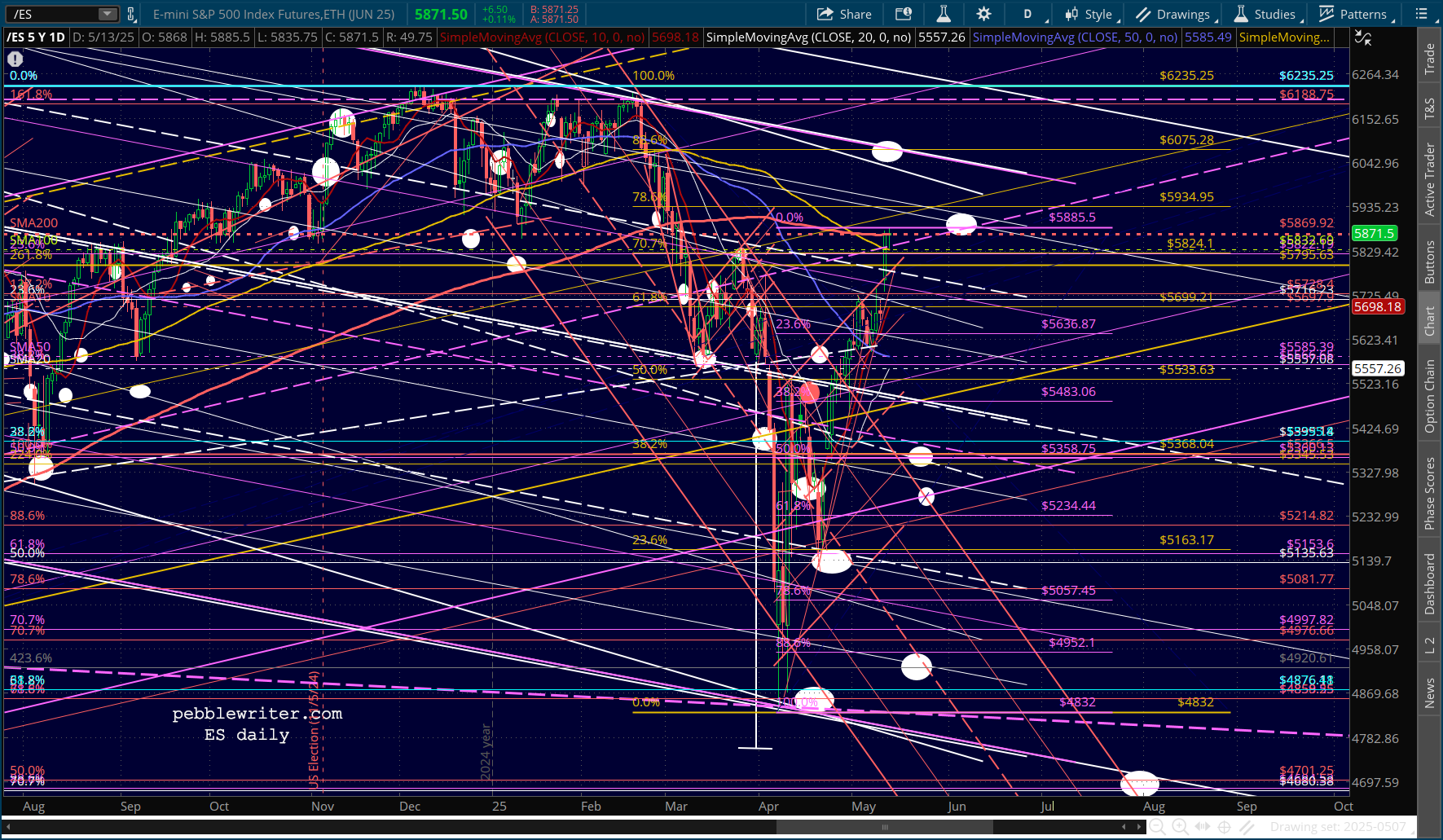This screenshot has height=840, width=1443.
Task: Toggle the chart info bubble icon
Action: 15,59
